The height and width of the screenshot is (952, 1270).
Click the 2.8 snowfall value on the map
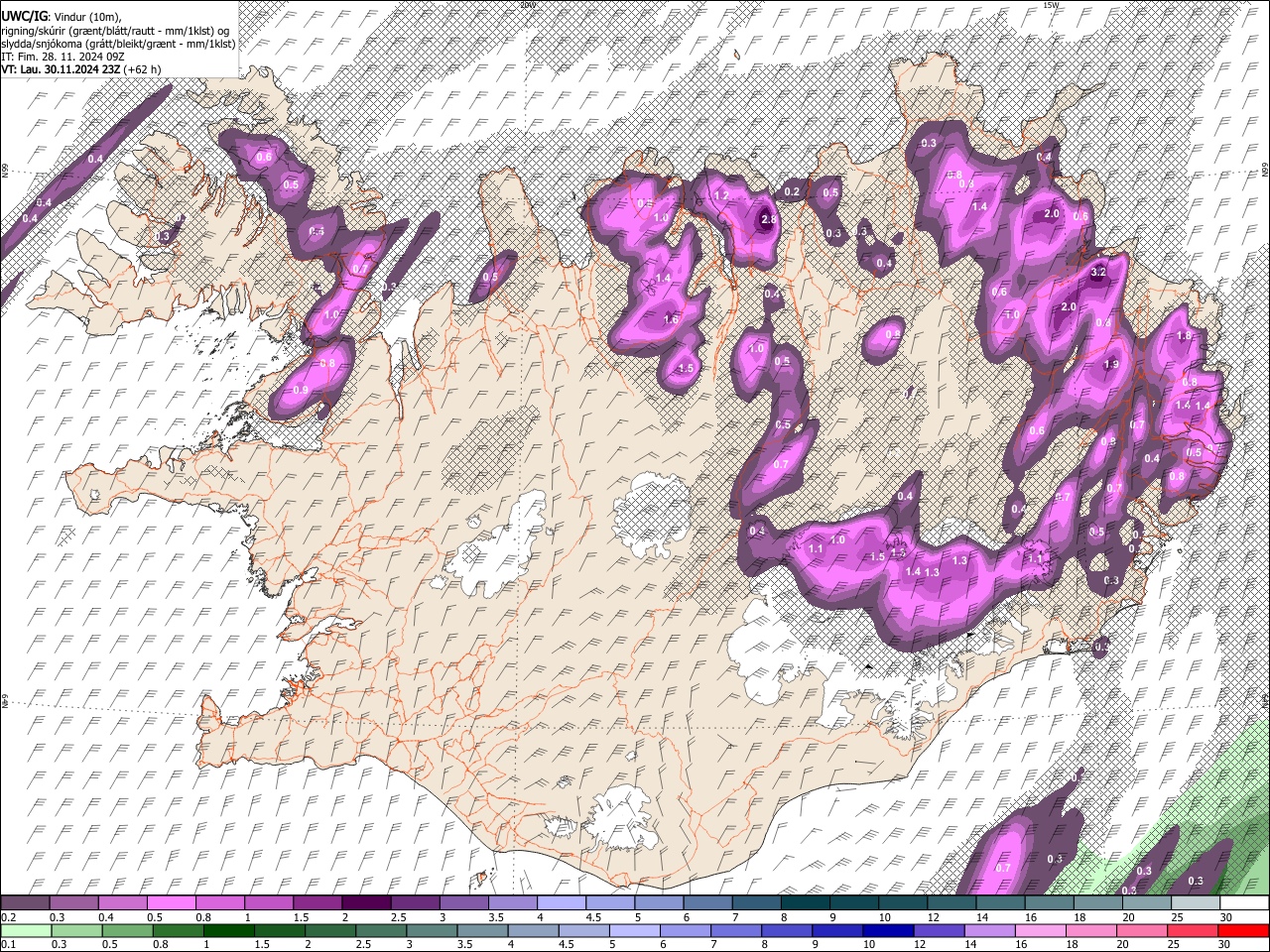click(x=767, y=219)
